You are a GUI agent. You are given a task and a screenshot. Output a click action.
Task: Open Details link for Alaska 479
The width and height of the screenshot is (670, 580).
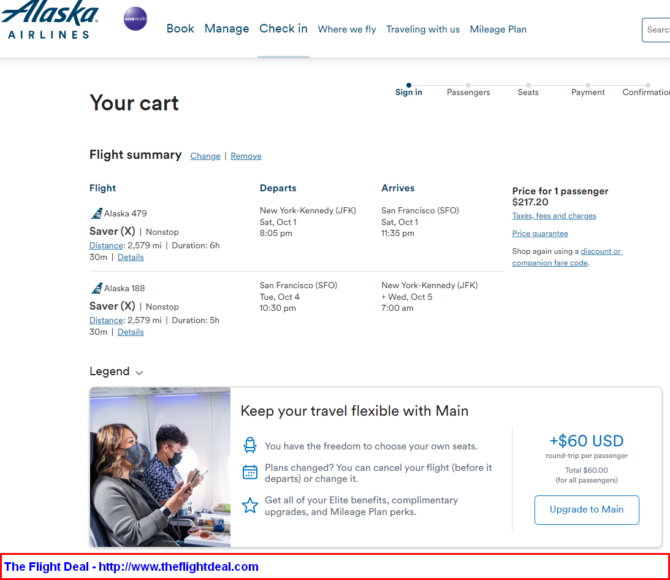pos(131,257)
